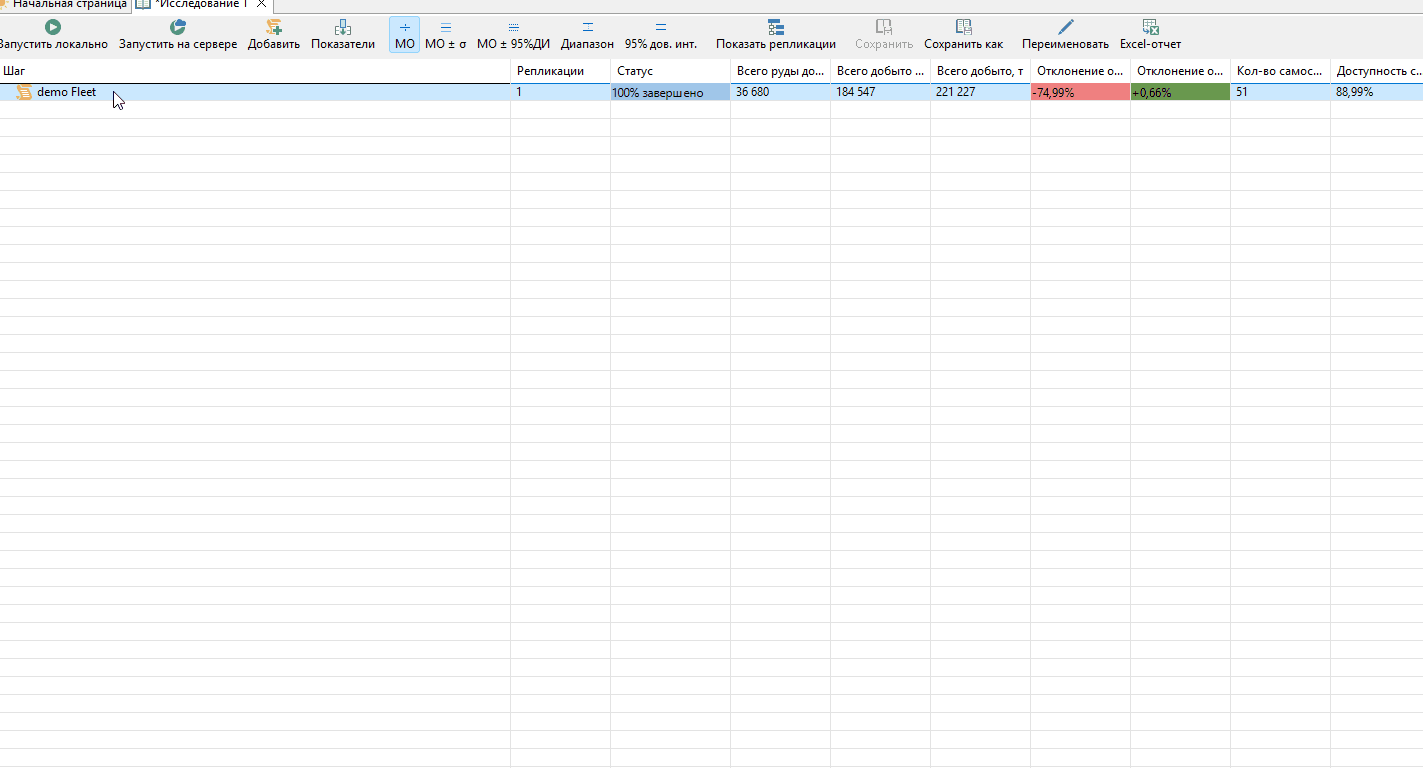Click the 36 680 value cell
This screenshot has height=768, width=1423.
click(x=780, y=92)
